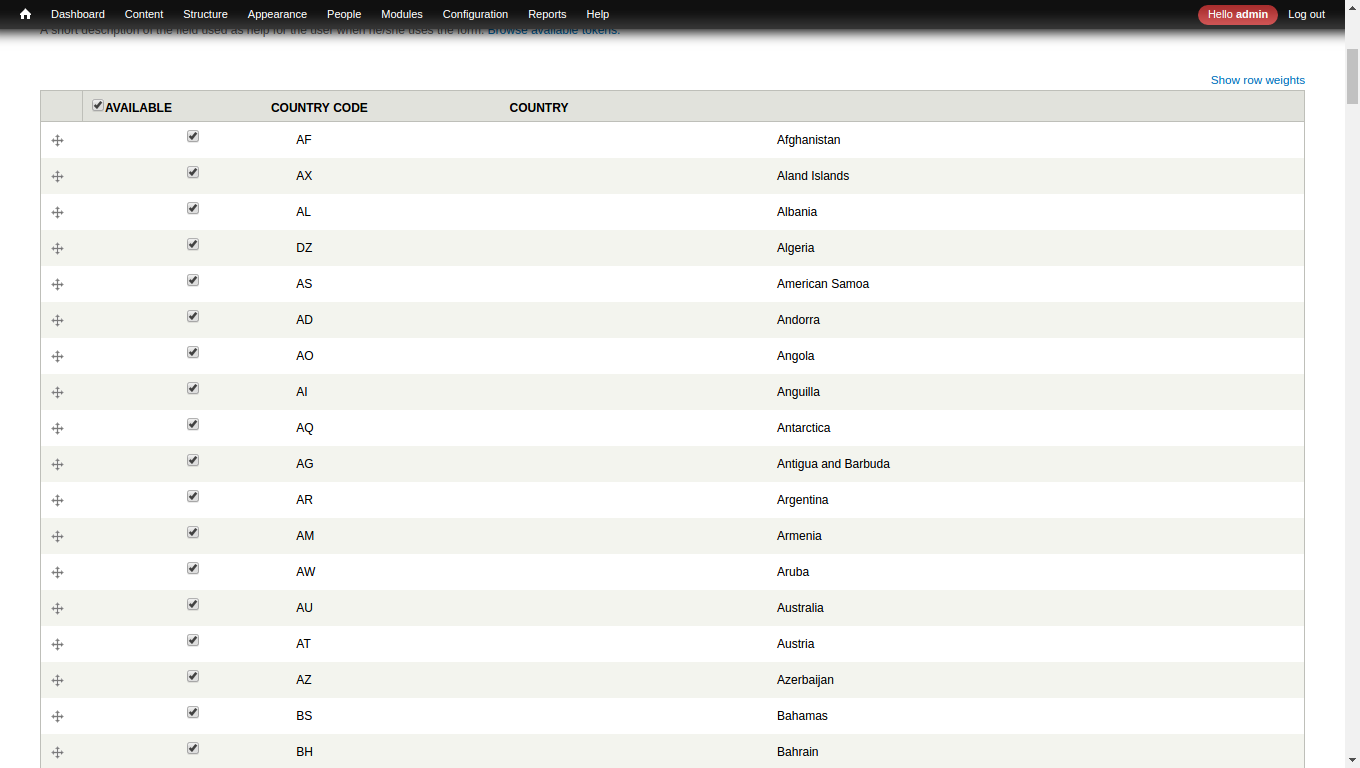The height and width of the screenshot is (768, 1360).
Task: Grab the drag handle for American Samoa
Action: (57, 284)
